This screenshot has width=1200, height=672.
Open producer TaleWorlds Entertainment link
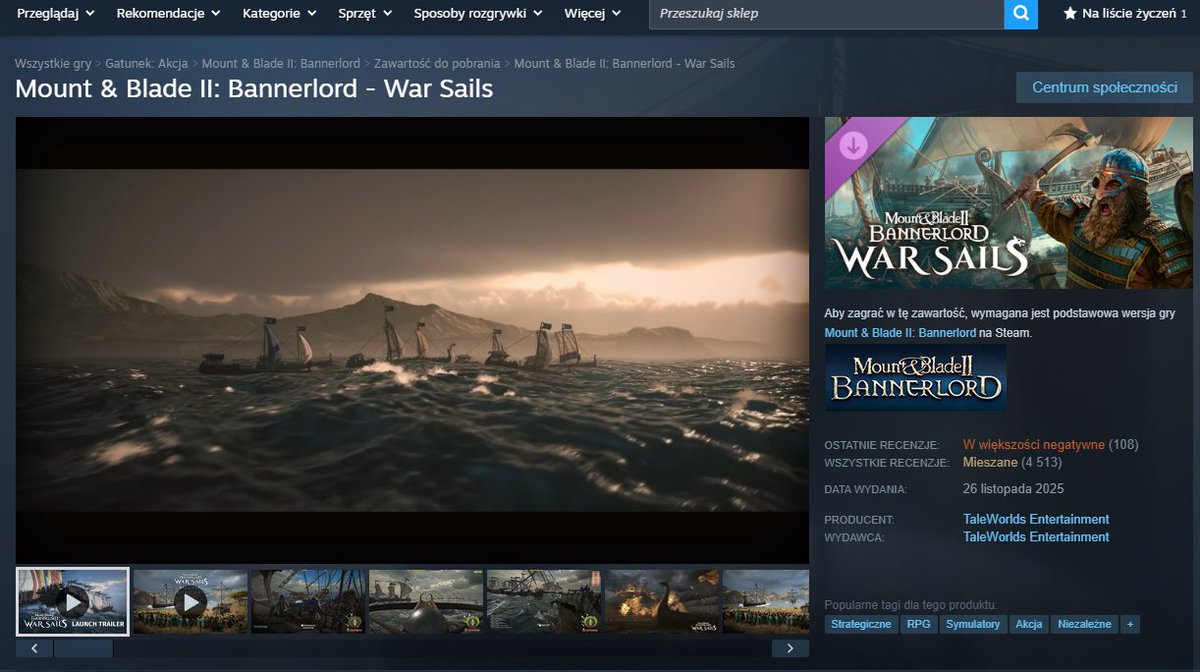pos(1036,519)
